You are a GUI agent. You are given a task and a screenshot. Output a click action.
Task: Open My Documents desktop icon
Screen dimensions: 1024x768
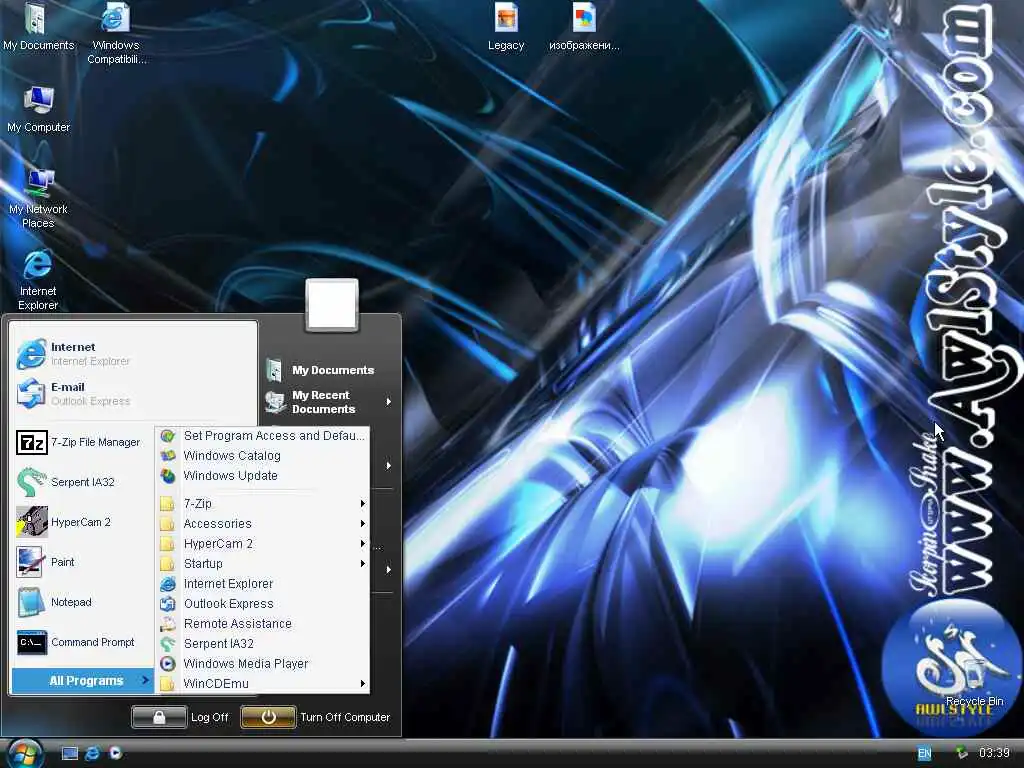[38, 27]
